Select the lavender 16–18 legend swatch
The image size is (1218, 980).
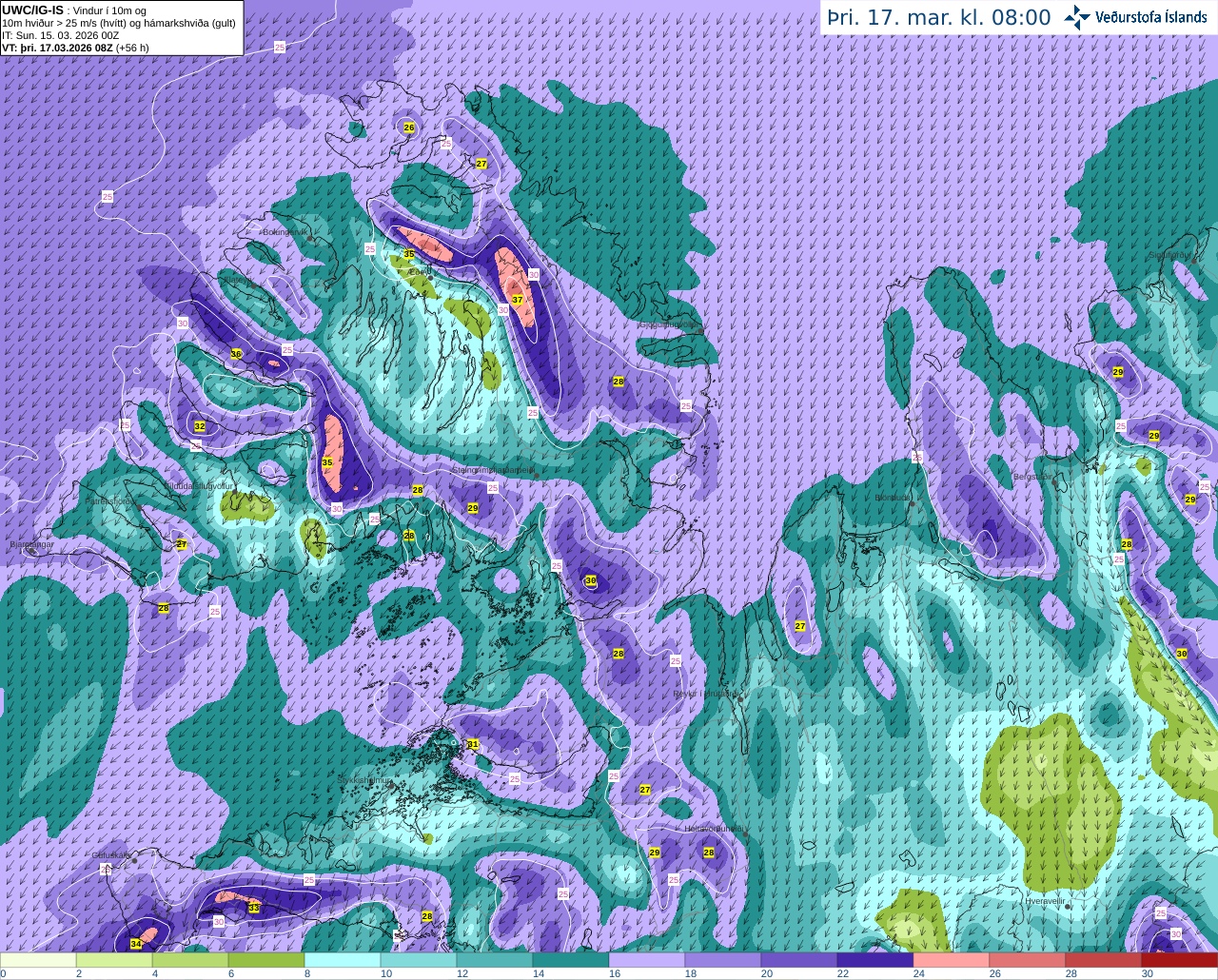click(x=647, y=960)
